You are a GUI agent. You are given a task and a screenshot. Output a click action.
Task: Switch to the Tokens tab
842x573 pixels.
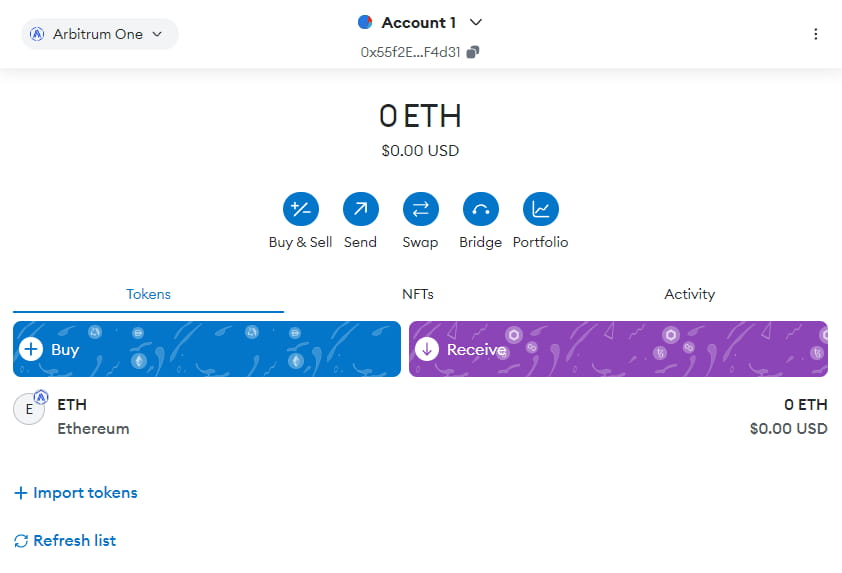pyautogui.click(x=148, y=294)
